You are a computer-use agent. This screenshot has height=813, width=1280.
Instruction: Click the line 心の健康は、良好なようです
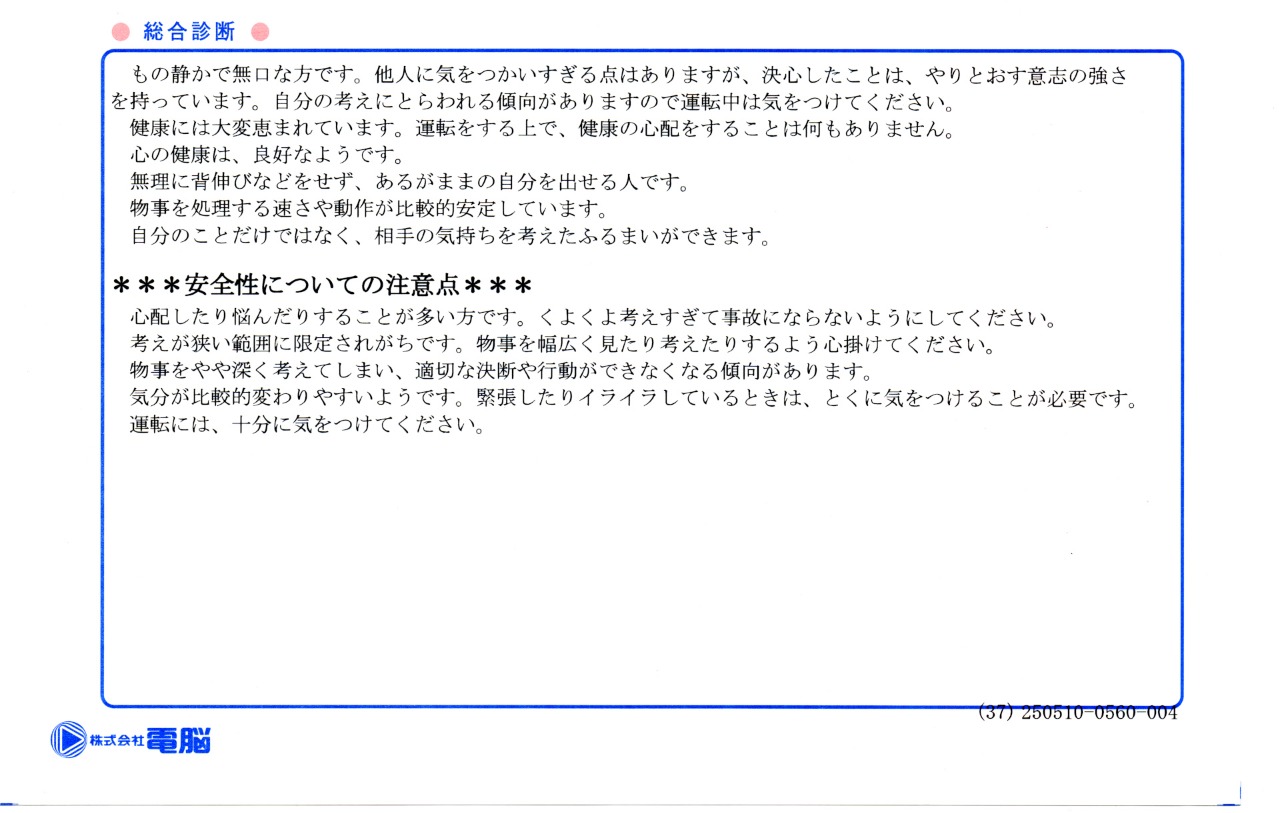(x=267, y=156)
